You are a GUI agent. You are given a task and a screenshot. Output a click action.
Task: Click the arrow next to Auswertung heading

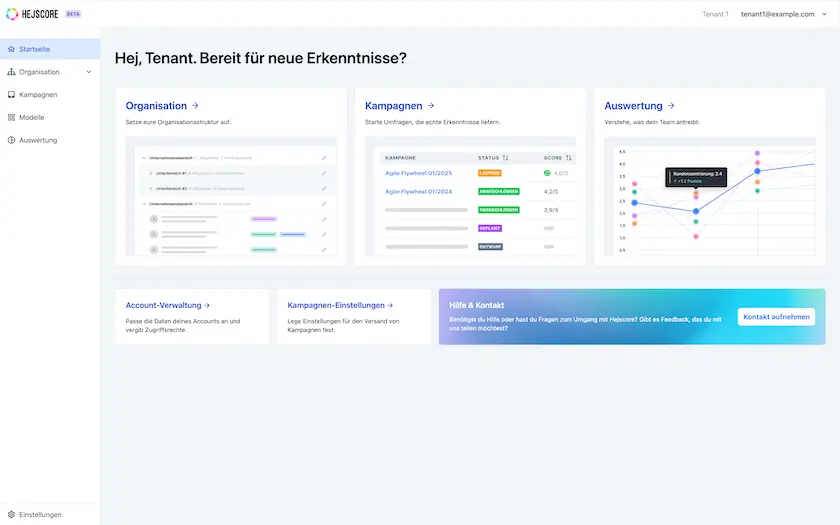tap(671, 106)
